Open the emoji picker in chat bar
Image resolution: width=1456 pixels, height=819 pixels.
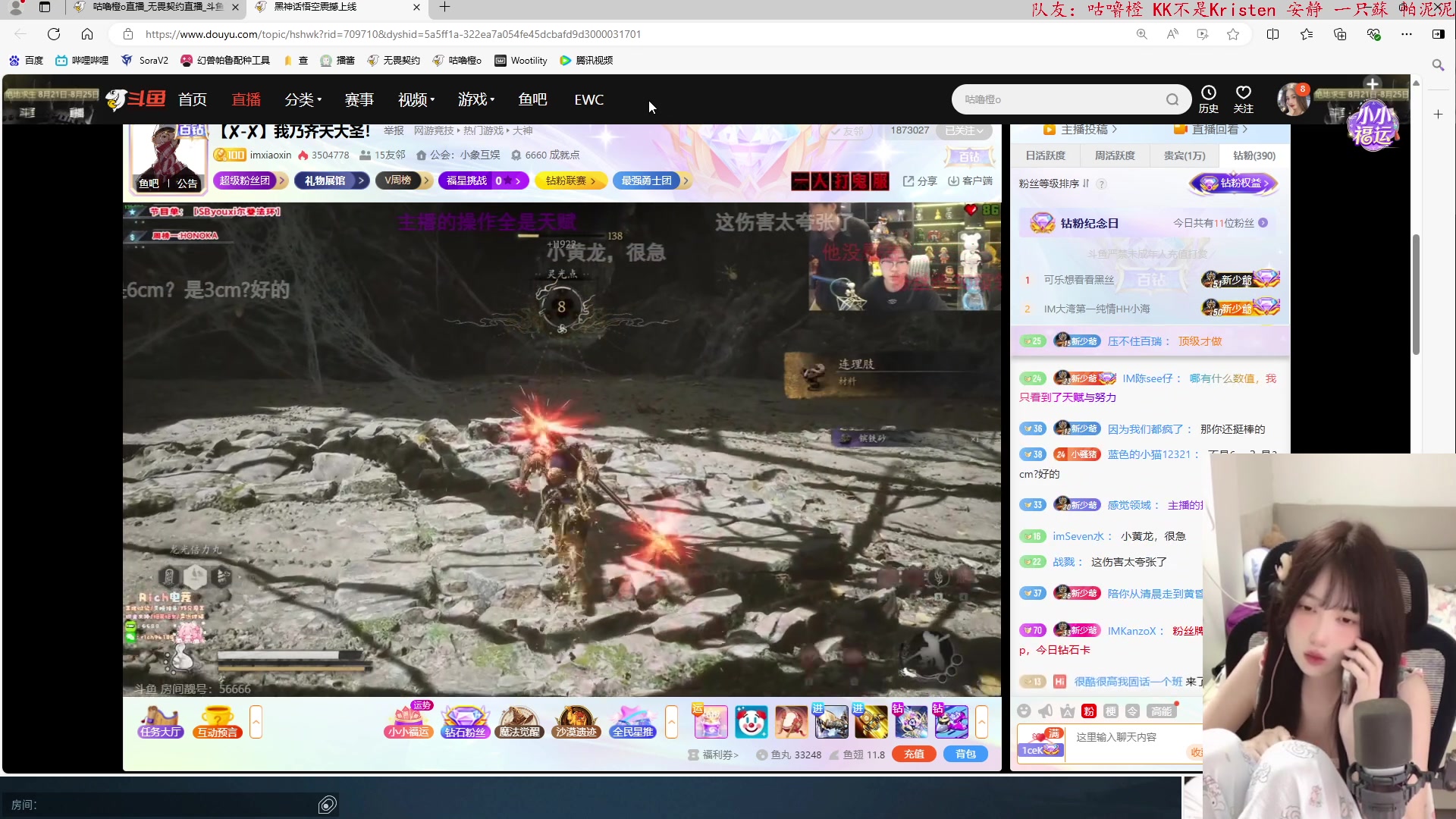(x=1025, y=711)
